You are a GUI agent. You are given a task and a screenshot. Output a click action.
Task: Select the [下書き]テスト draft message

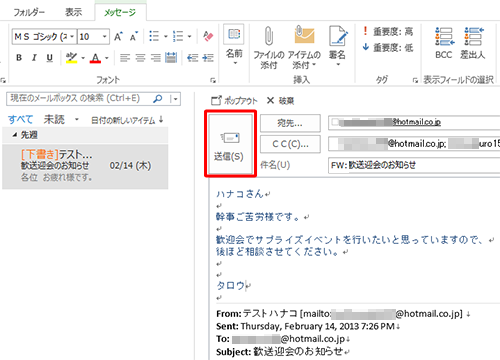click(x=85, y=166)
